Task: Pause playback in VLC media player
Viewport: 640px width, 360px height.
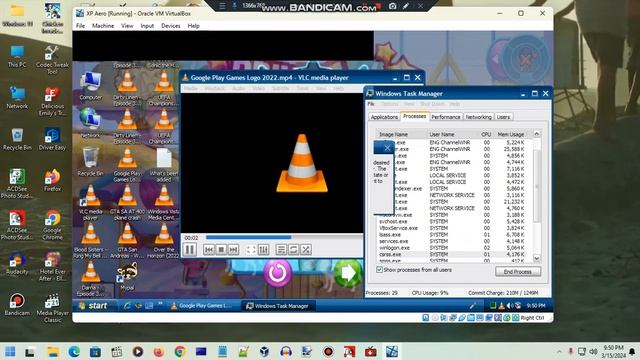Action: [x=190, y=249]
